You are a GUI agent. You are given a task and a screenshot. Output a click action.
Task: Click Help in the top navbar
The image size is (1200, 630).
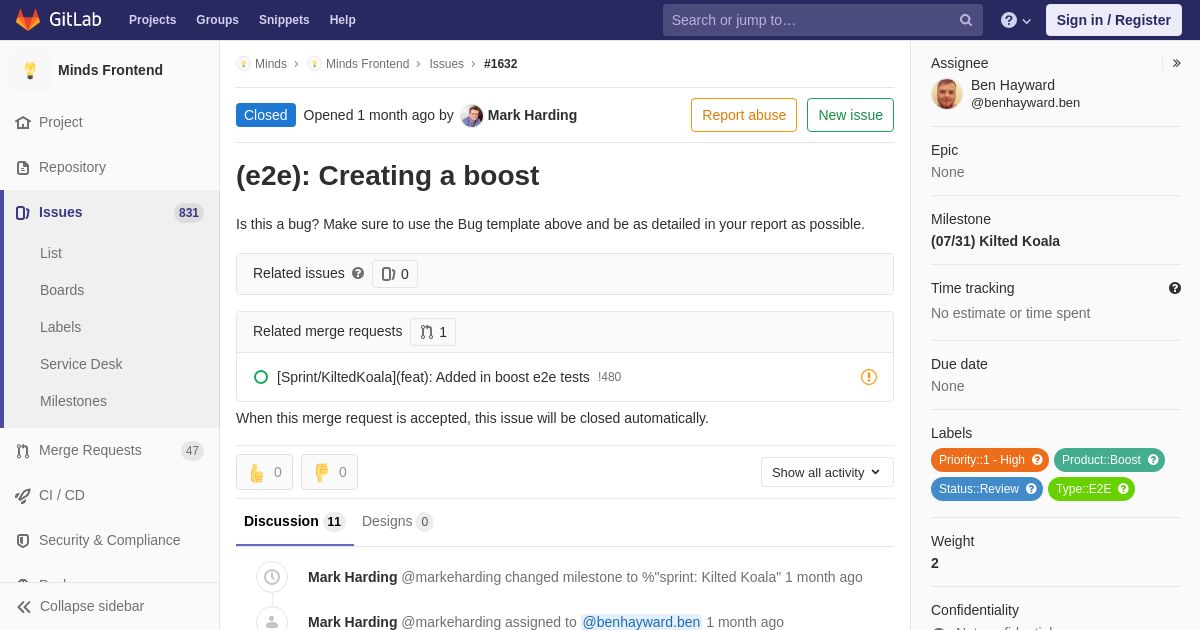click(343, 20)
